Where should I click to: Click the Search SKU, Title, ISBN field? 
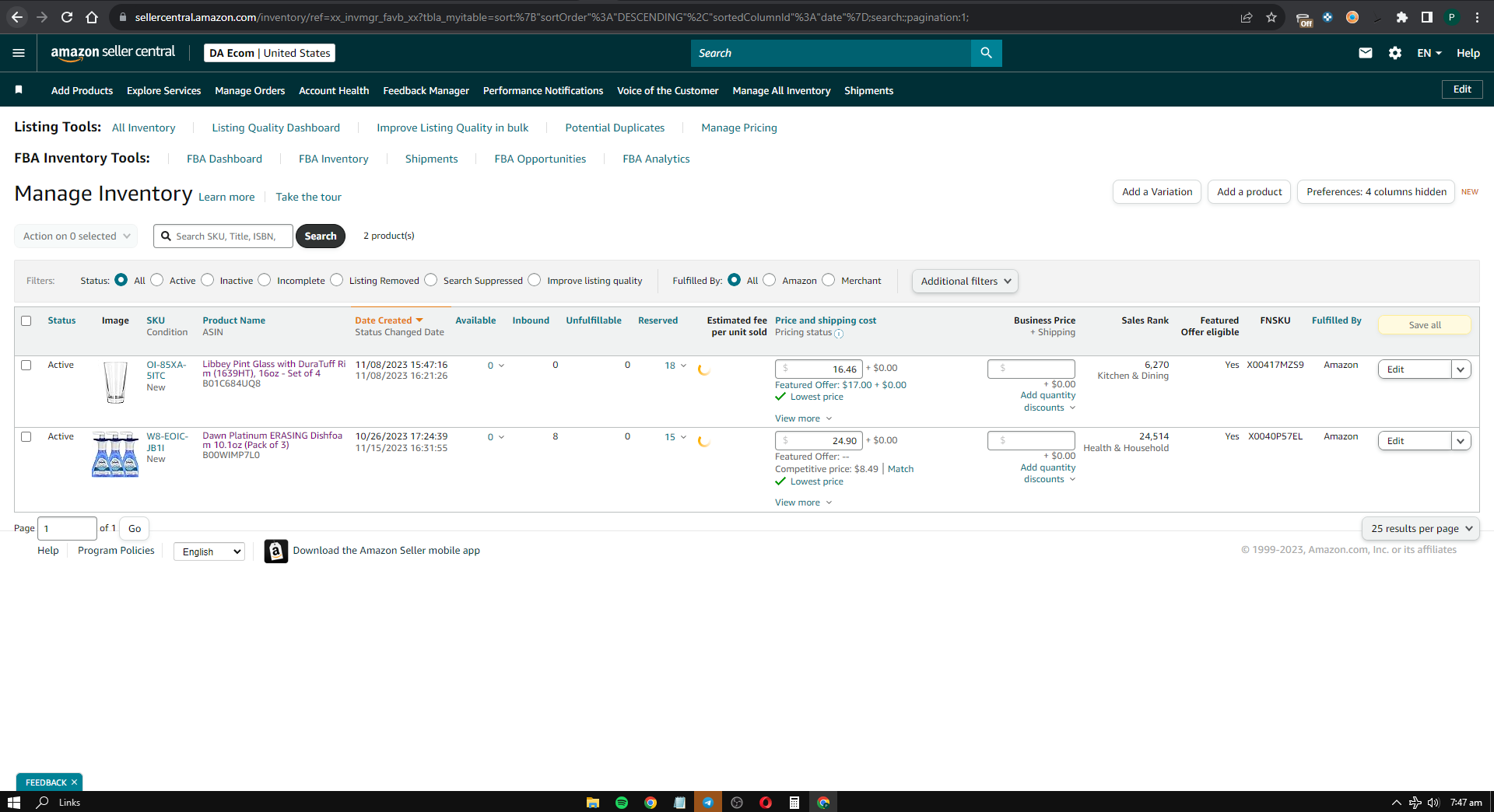pyautogui.click(x=223, y=236)
